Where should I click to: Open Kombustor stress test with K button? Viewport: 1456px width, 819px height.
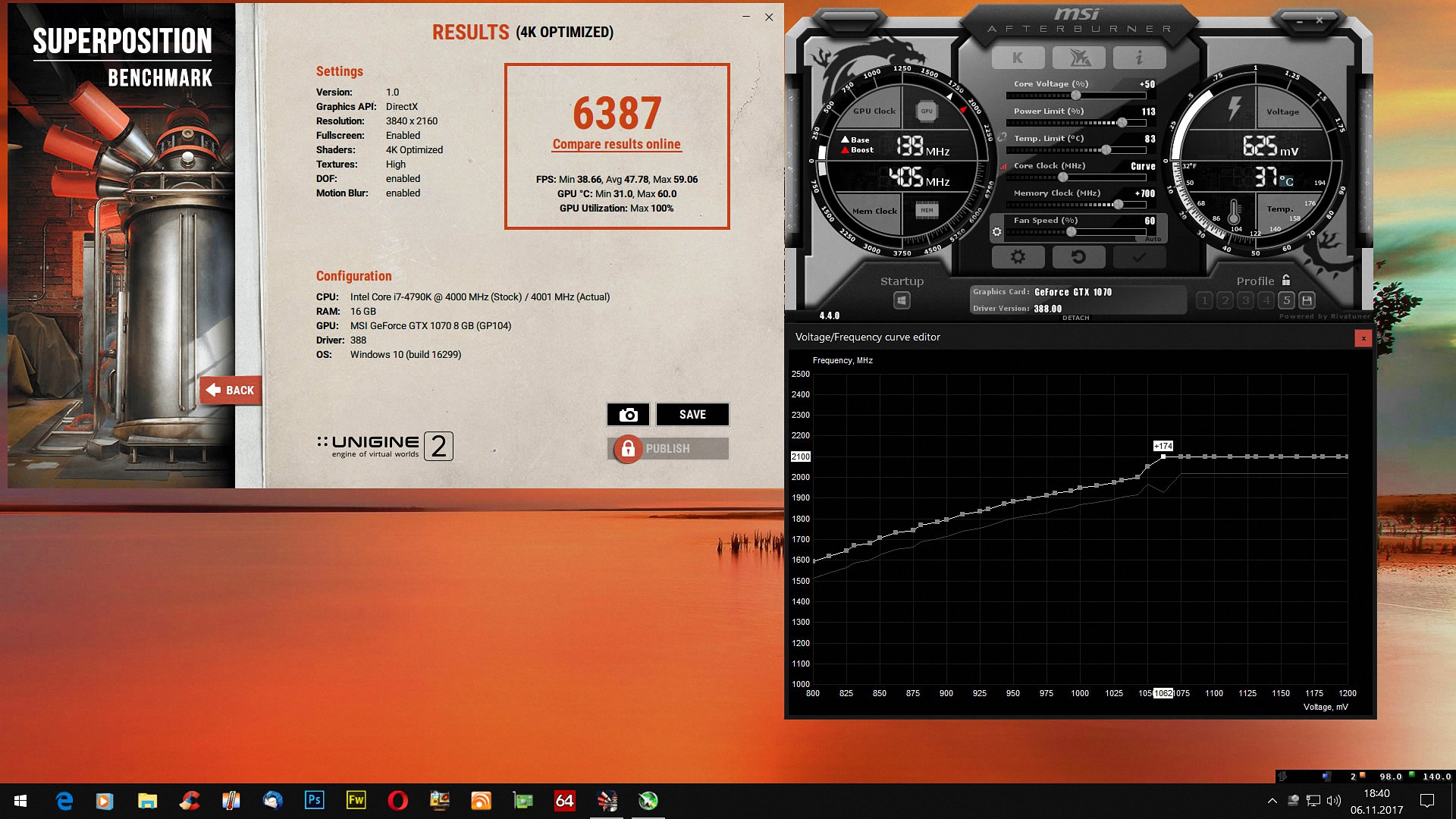tap(1018, 58)
